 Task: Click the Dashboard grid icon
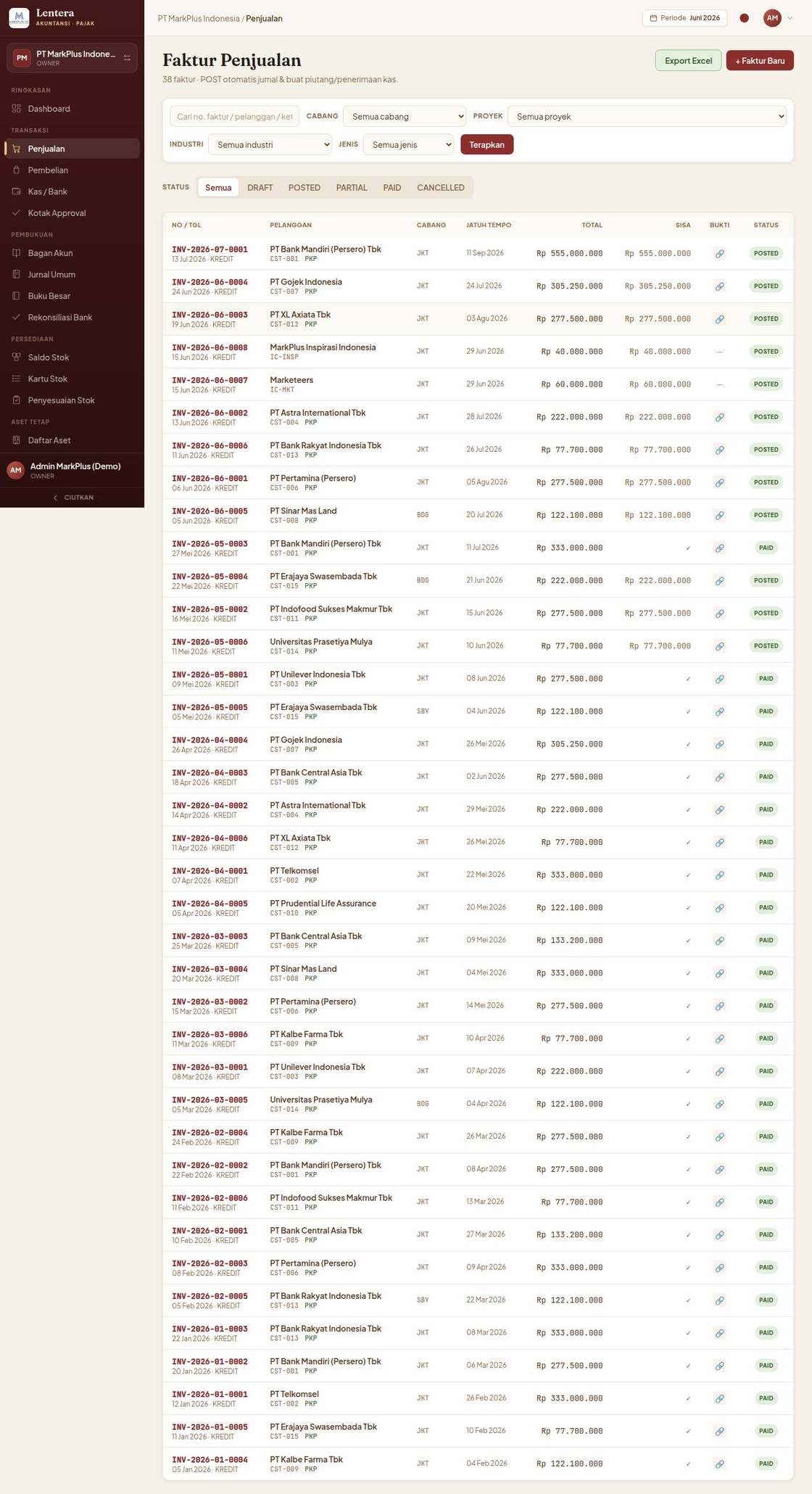[x=17, y=109]
